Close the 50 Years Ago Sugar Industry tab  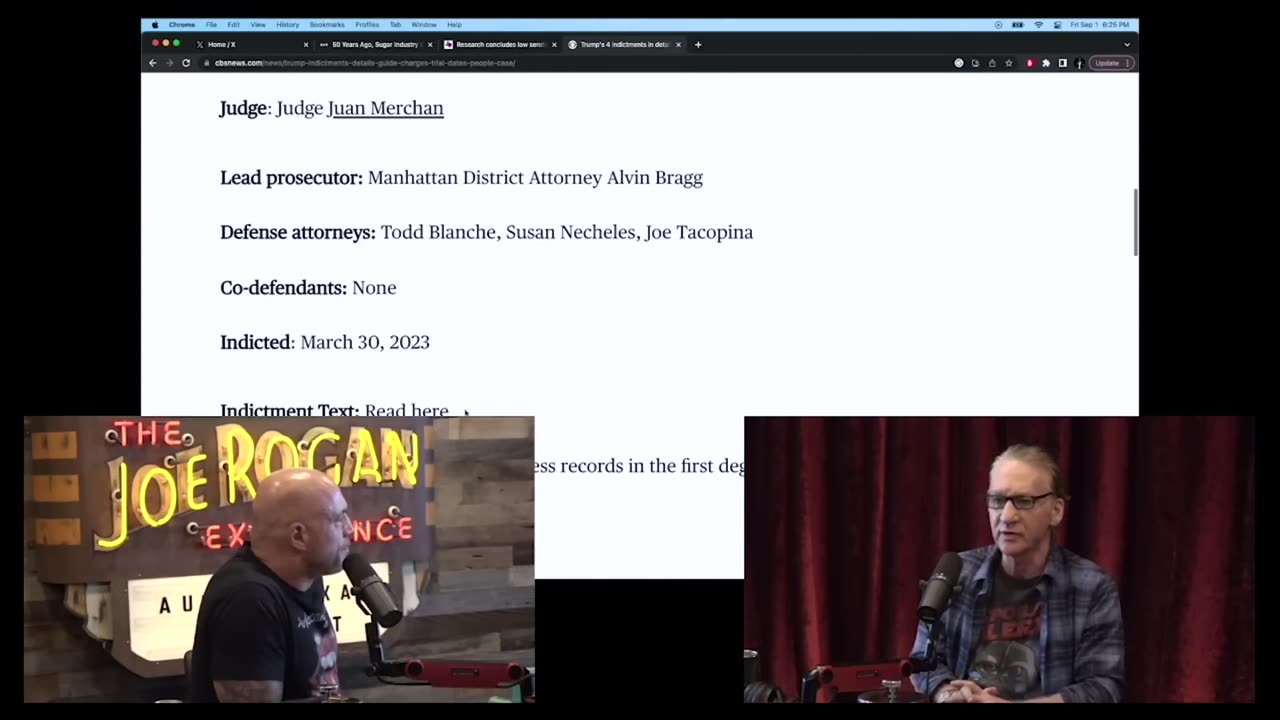pos(430,44)
